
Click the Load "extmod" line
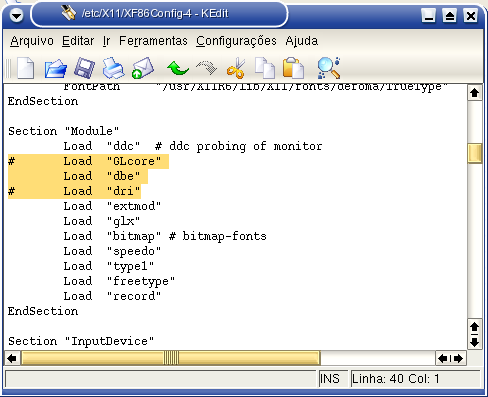coord(112,206)
